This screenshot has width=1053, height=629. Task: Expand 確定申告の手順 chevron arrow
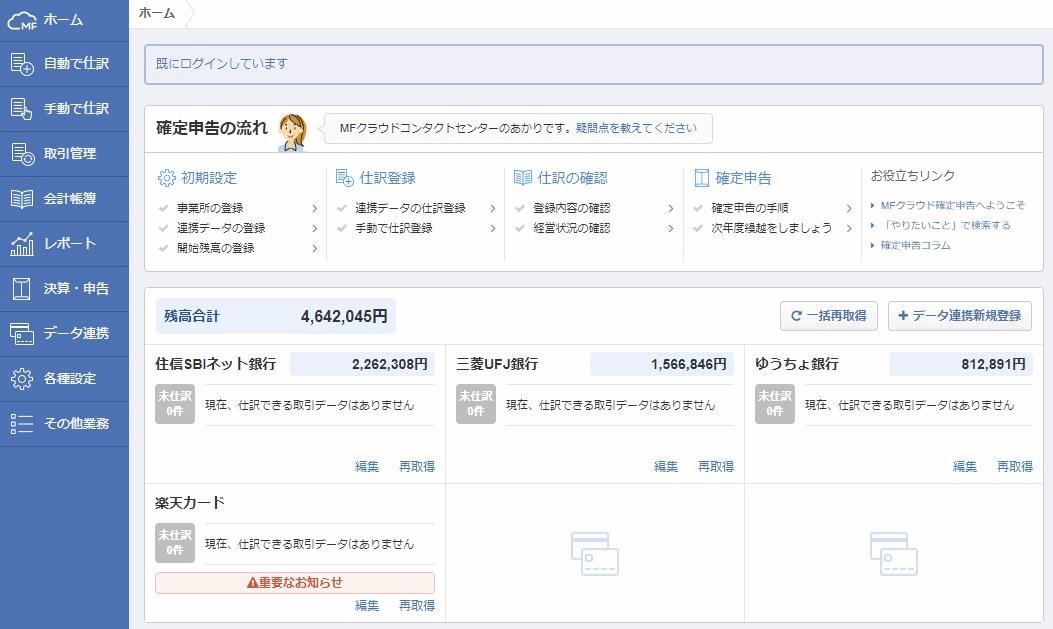click(x=848, y=209)
